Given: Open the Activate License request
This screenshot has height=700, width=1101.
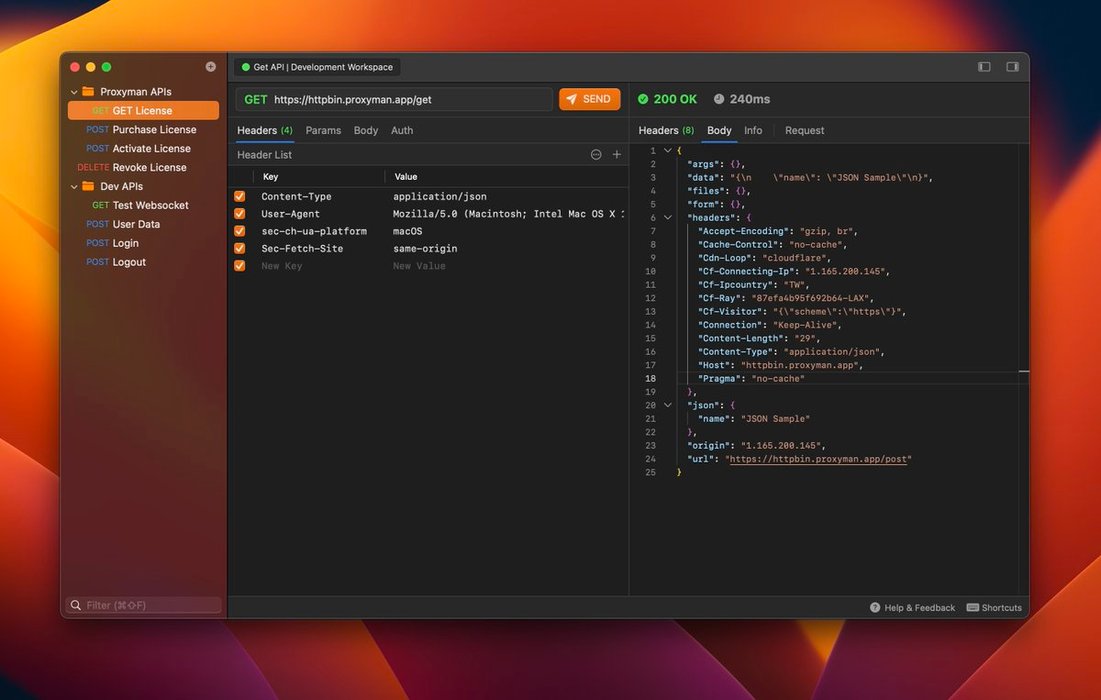Looking at the screenshot, I should click(143, 148).
